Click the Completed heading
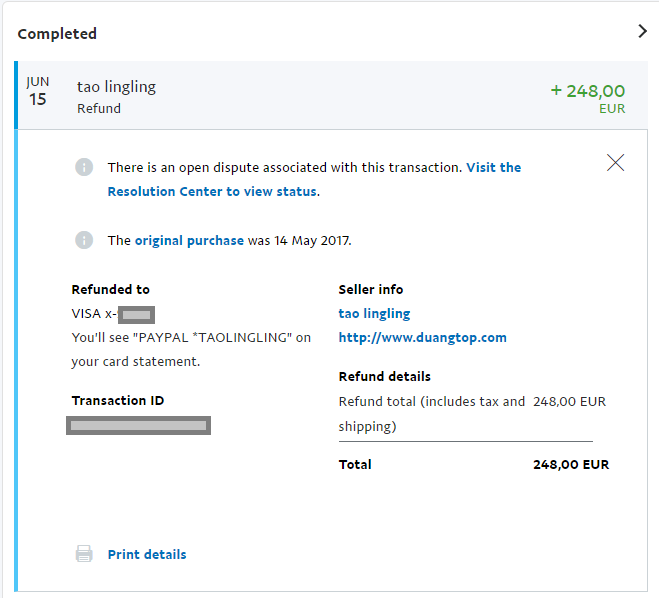This screenshot has width=659, height=598. [x=57, y=33]
